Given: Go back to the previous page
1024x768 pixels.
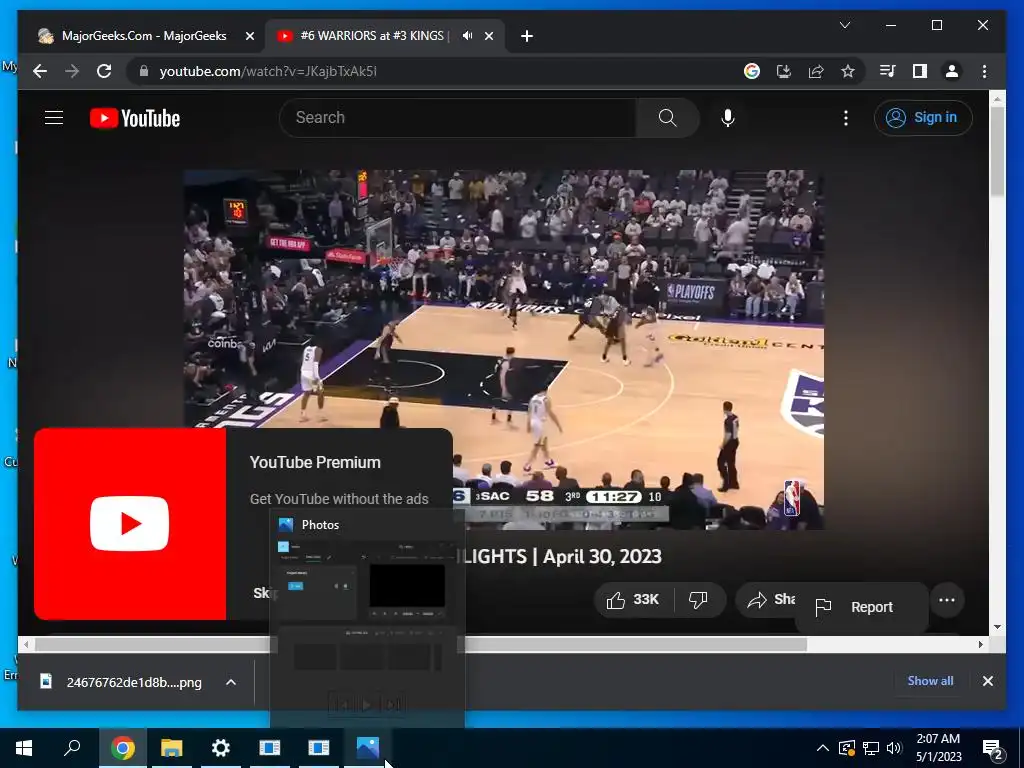Looking at the screenshot, I should pos(40,71).
